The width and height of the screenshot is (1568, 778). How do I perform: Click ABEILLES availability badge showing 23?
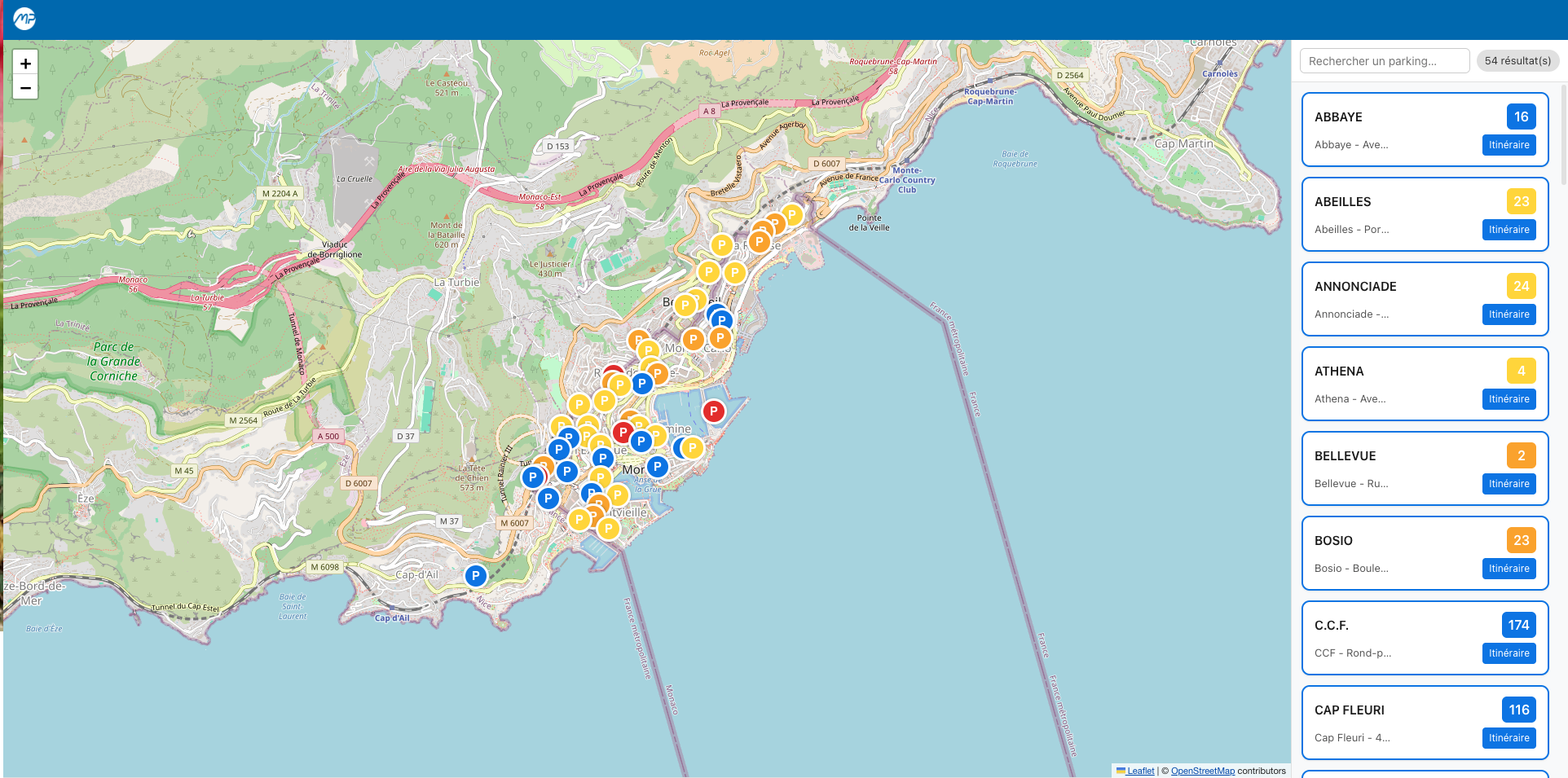(1521, 201)
